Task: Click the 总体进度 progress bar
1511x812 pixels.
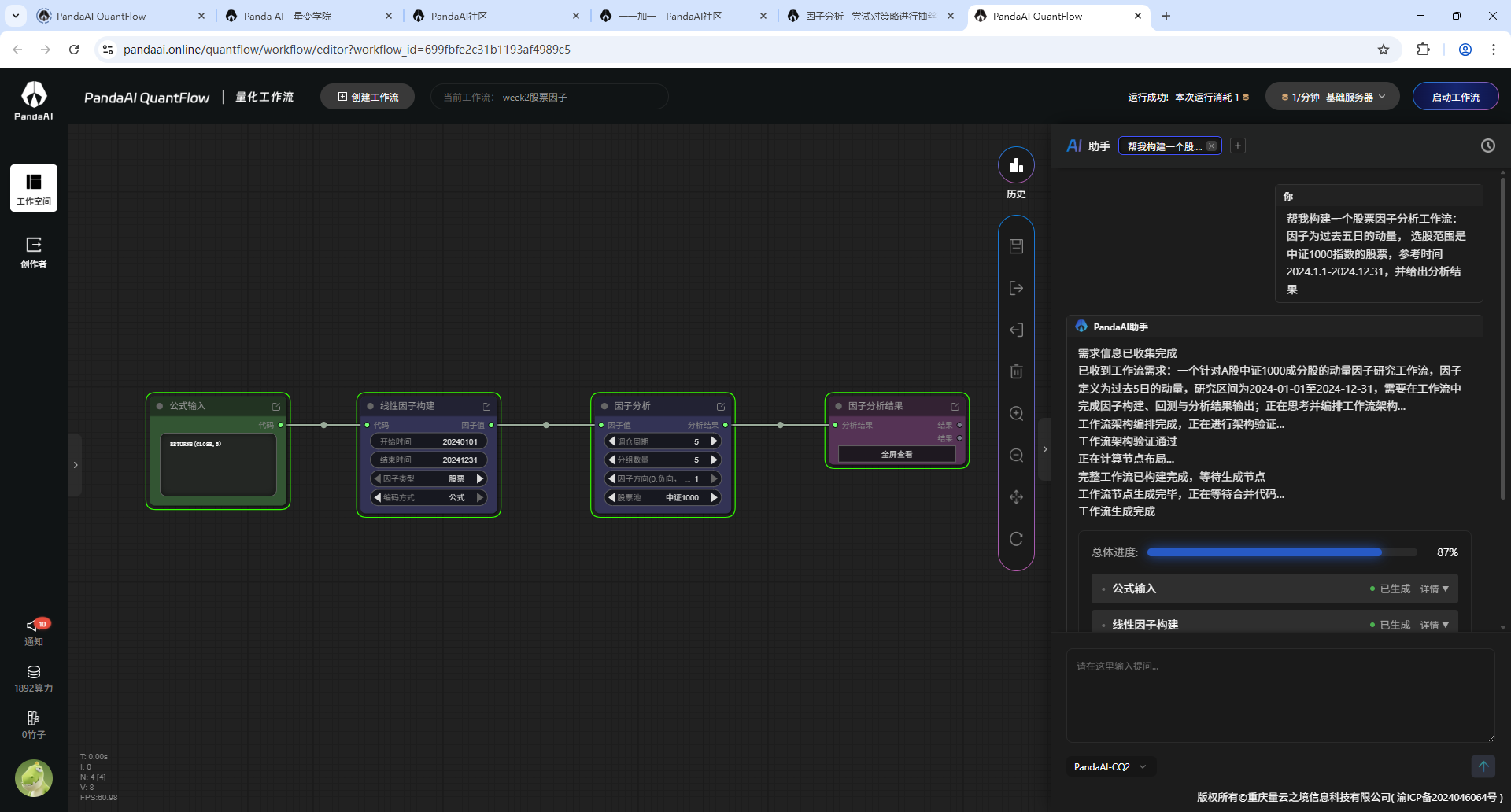Action: pyautogui.click(x=1281, y=552)
